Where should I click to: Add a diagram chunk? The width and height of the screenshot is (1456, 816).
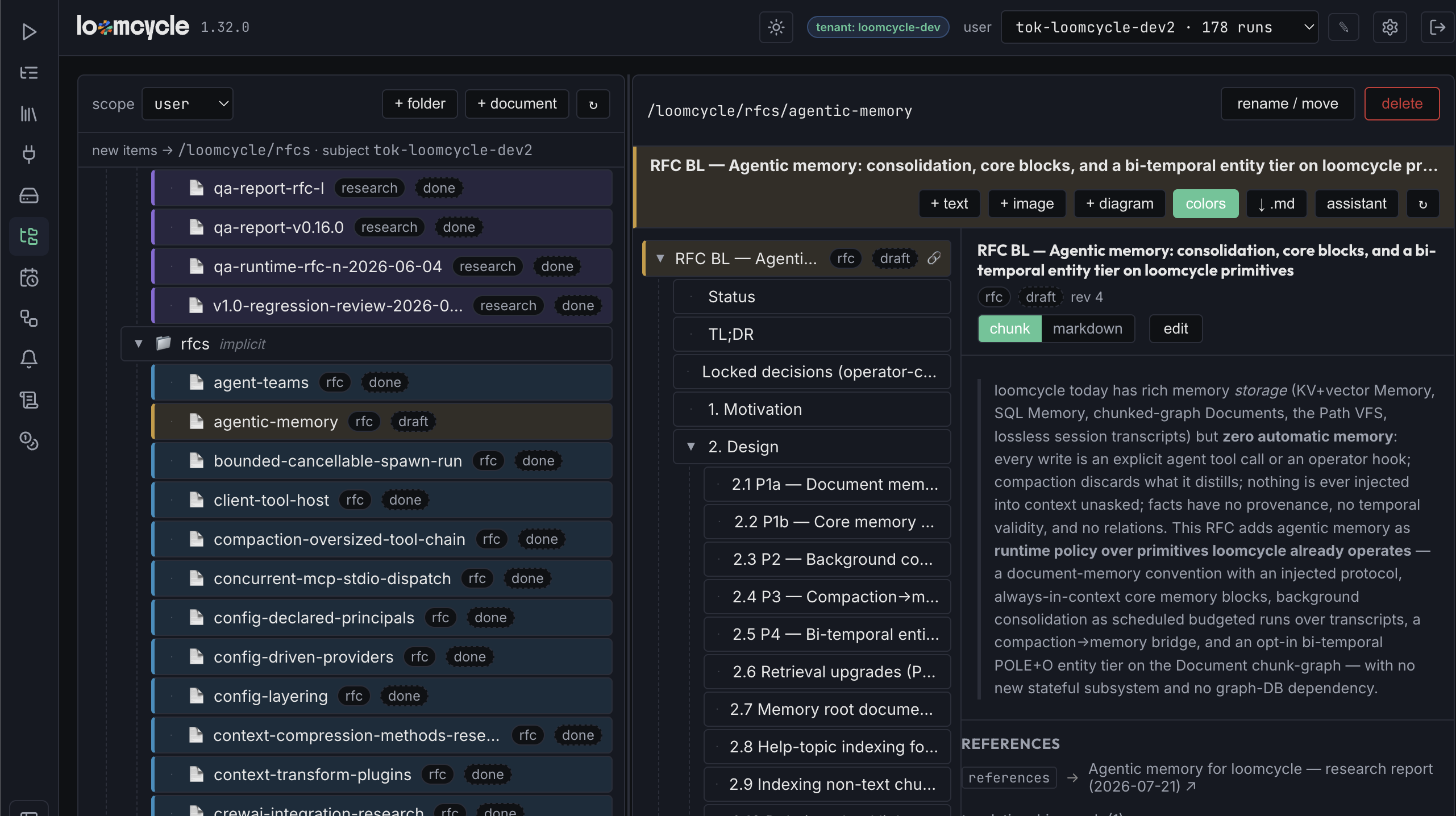click(x=1120, y=203)
